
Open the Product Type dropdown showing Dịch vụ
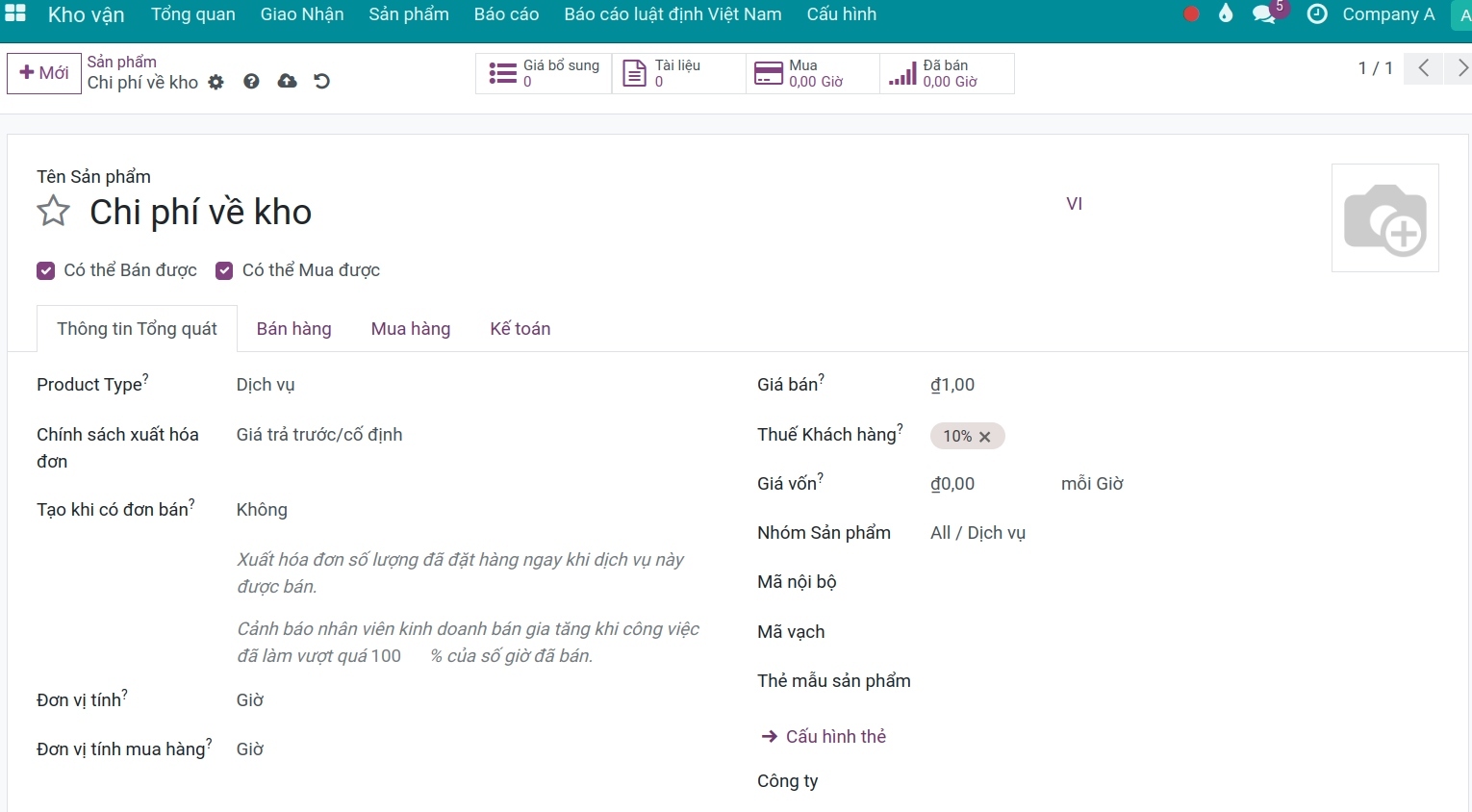click(x=470, y=385)
